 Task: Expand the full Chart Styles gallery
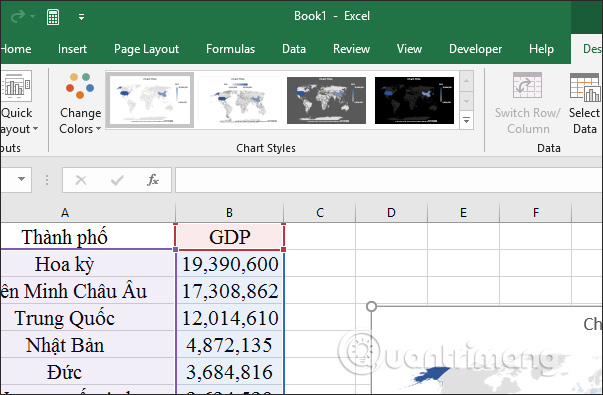tap(466, 120)
